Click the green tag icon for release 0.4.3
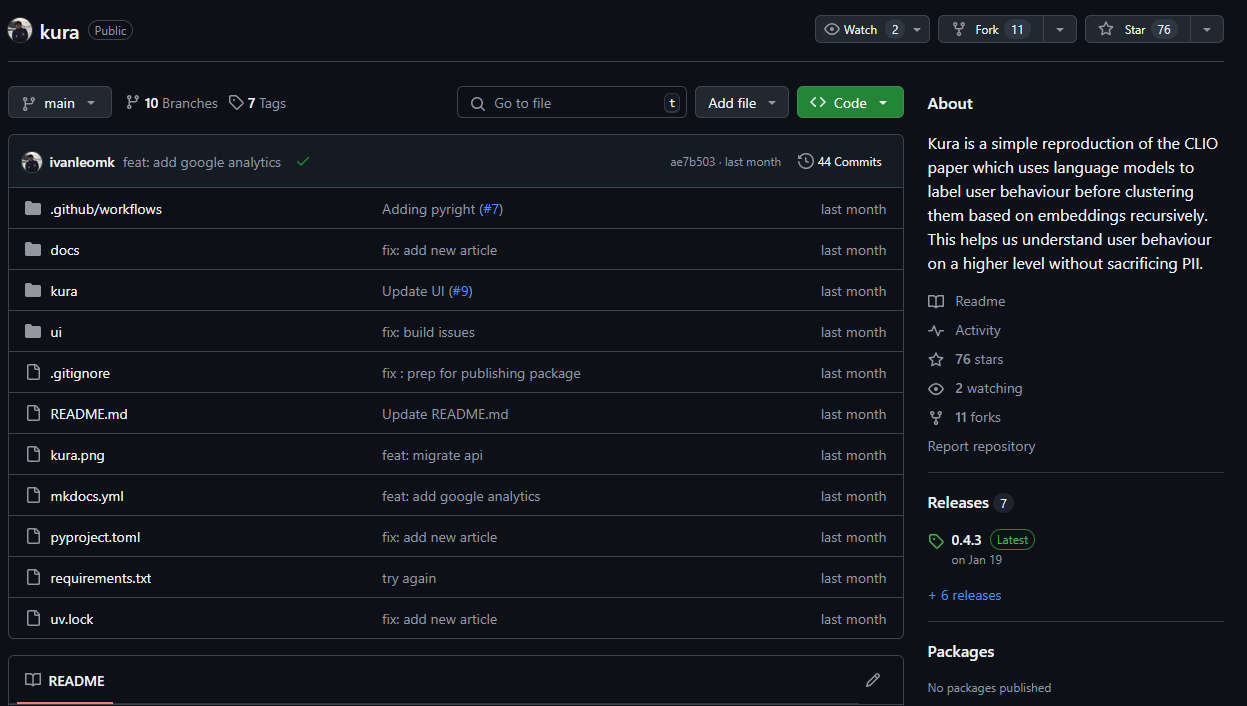Viewport: 1247px width, 706px height. [936, 541]
